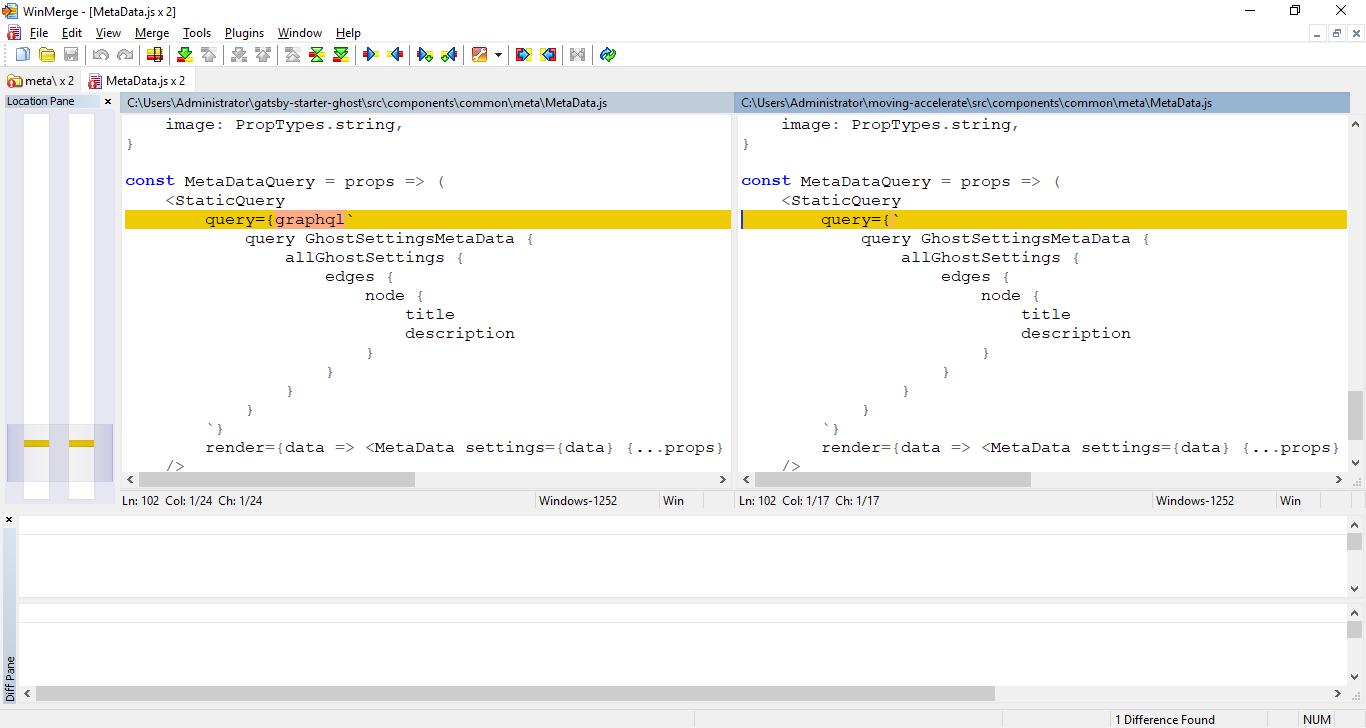Click the Previous Difference up arrow icon
1366x728 pixels.
pos(208,54)
